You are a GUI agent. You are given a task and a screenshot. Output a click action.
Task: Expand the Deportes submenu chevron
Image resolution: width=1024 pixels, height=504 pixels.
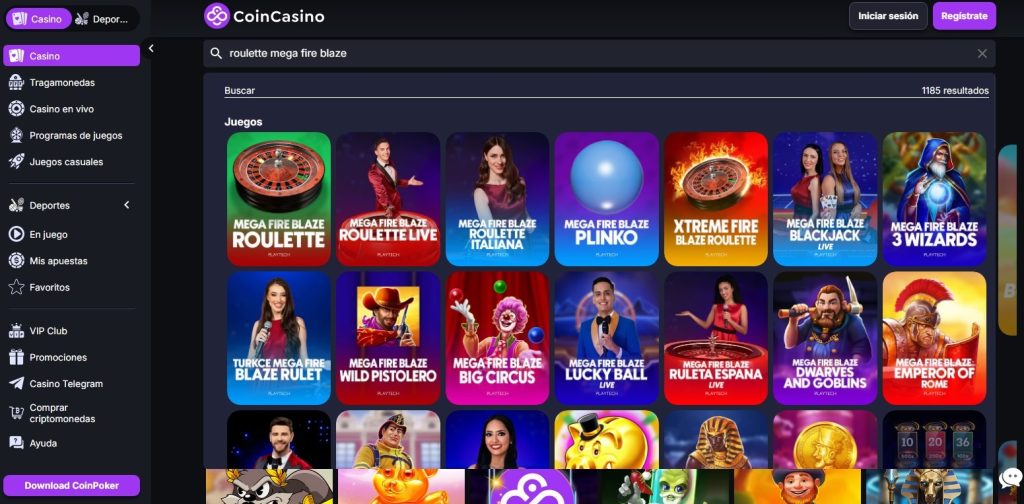[127, 205]
